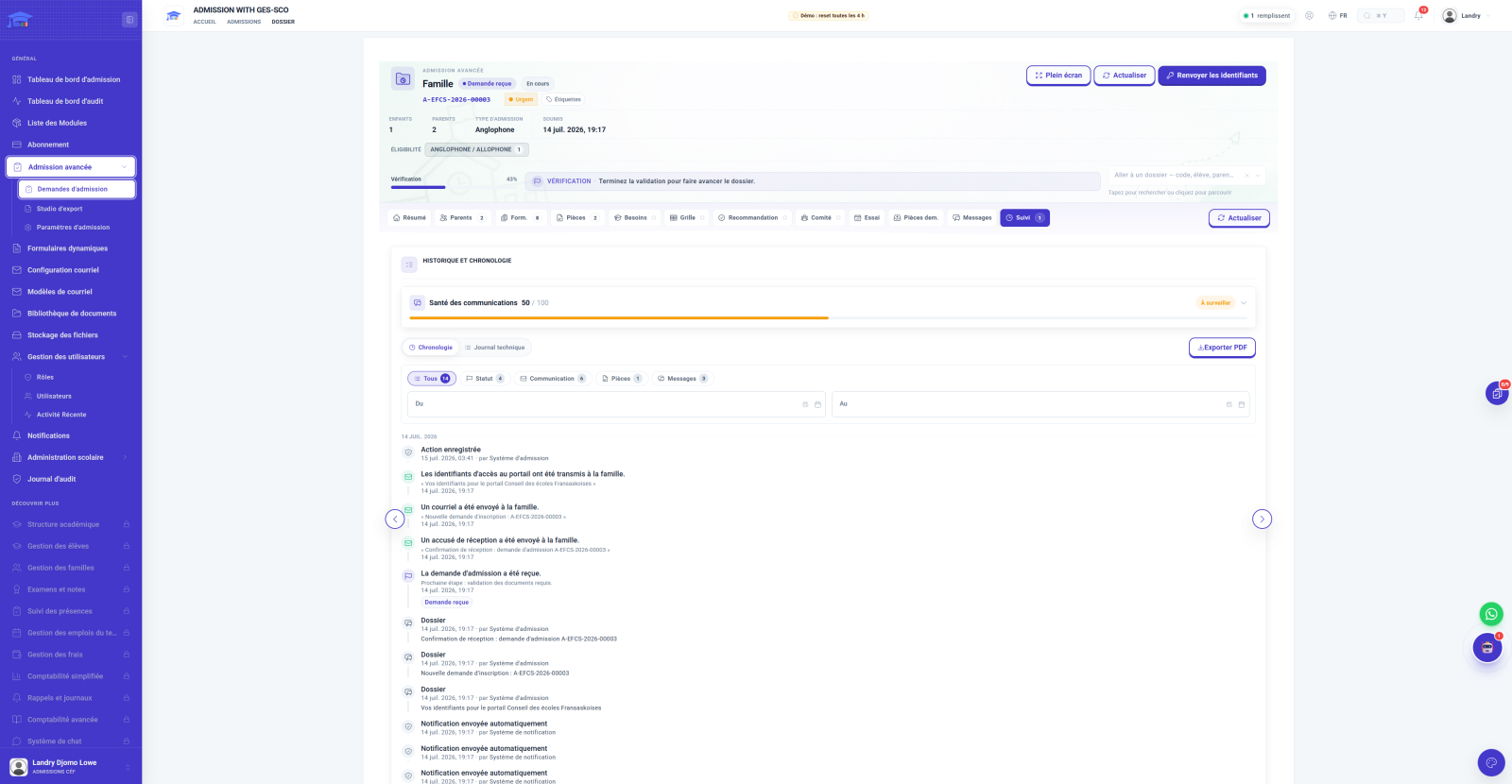Switch to Journal technique view

(494, 348)
